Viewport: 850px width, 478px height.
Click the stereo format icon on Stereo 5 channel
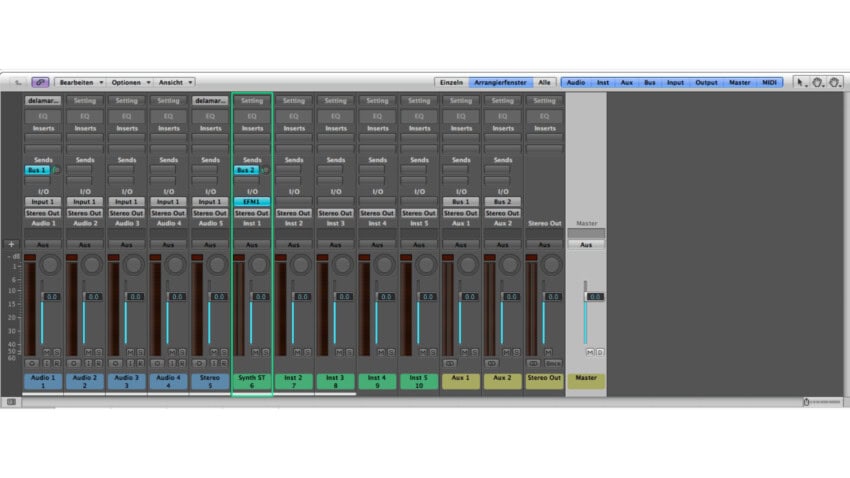(198, 363)
